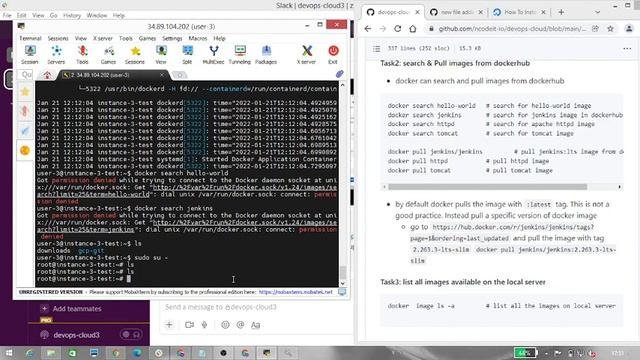Click the Slack message input field
The width and height of the screenshot is (640, 360).
click(256, 307)
